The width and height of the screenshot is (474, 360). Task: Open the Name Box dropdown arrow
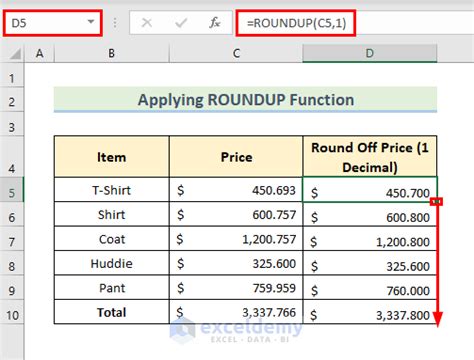(x=91, y=22)
